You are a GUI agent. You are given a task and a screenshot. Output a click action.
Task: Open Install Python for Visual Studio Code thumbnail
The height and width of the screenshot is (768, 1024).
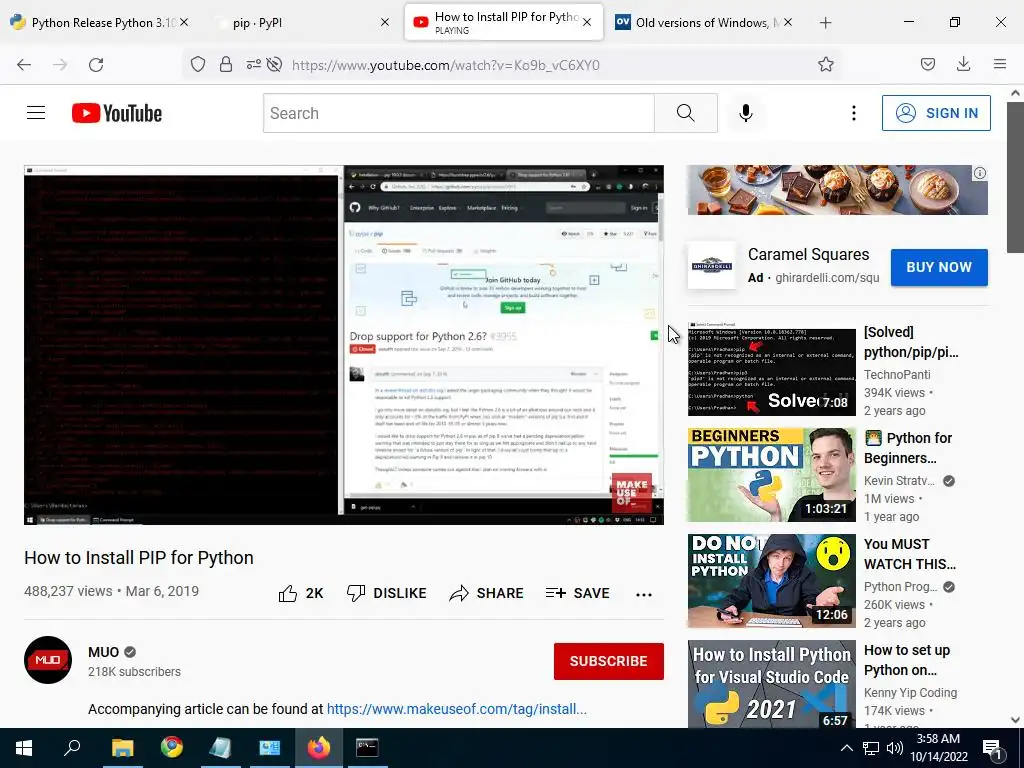click(771, 684)
